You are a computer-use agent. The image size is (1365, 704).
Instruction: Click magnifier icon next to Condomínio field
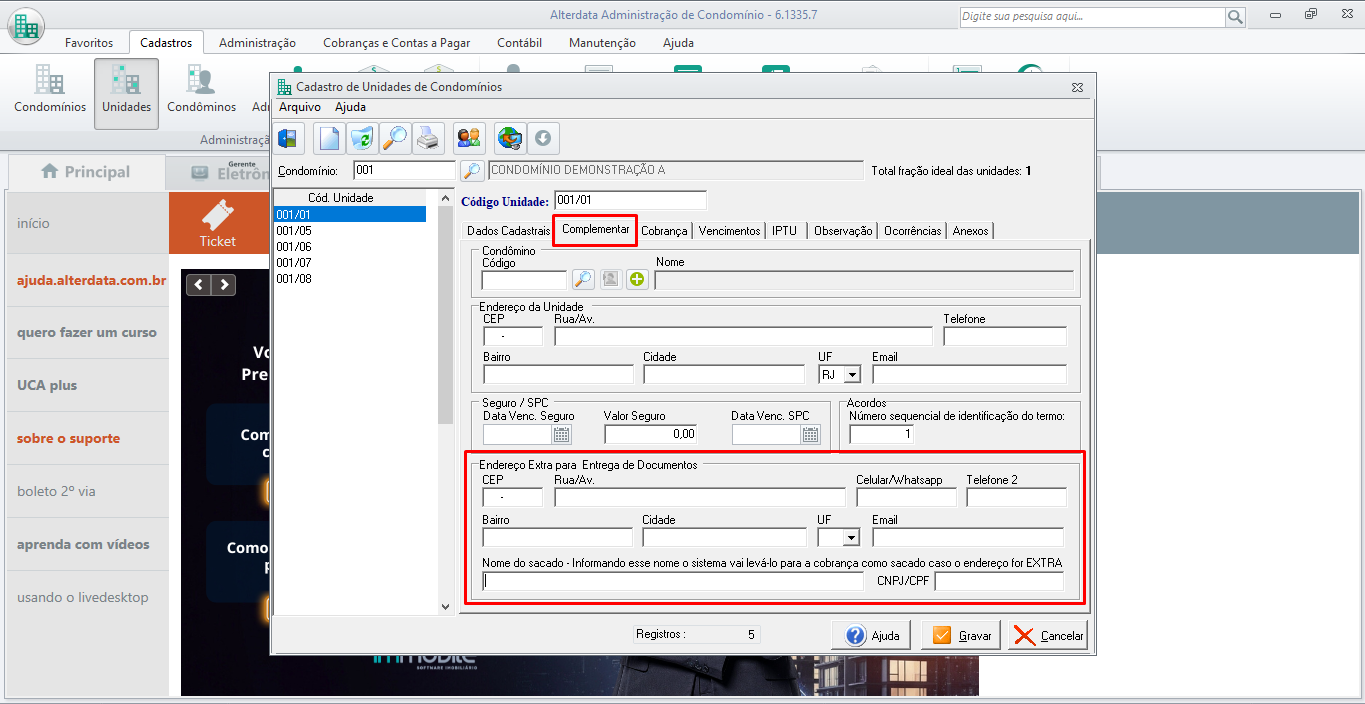(472, 171)
